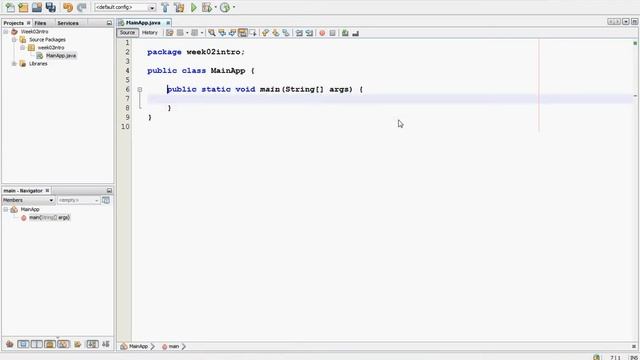The height and width of the screenshot is (360, 640).
Task: Select MainApp.java in the Projects tree
Action: coord(60,56)
